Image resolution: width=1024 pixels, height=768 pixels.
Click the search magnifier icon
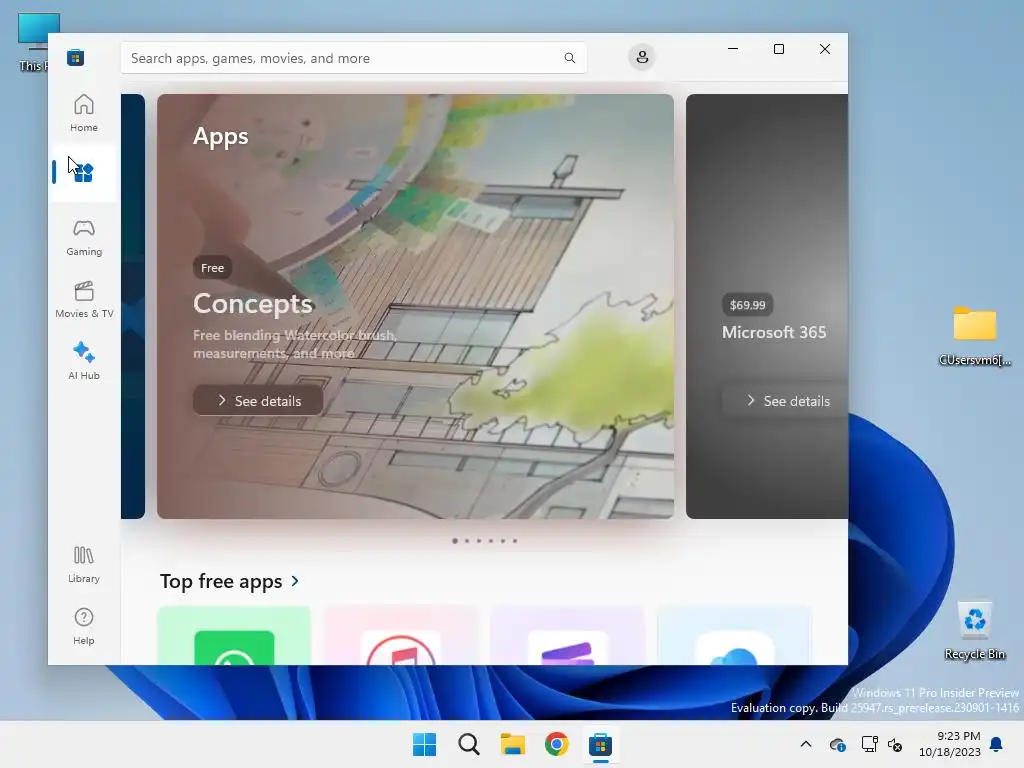tap(569, 58)
